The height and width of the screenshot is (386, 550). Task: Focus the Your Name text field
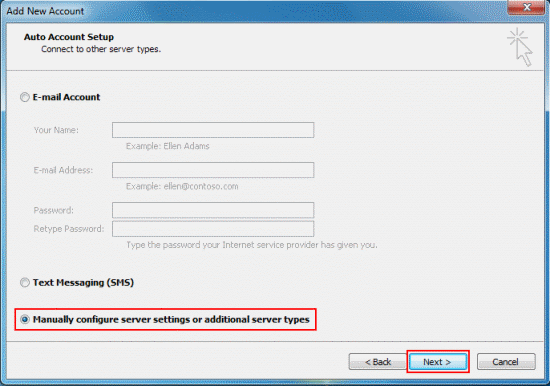coord(213,130)
